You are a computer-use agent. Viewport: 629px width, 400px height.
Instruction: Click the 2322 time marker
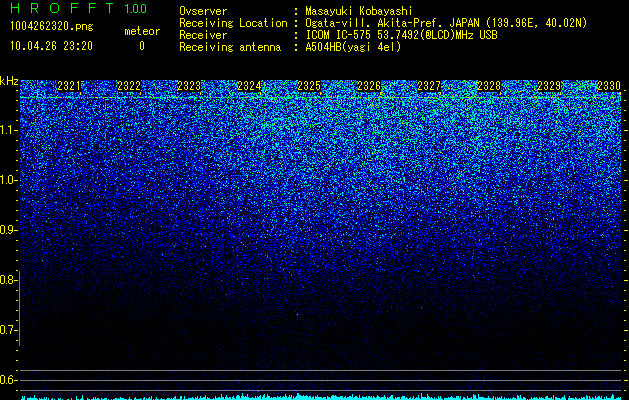pos(129,86)
